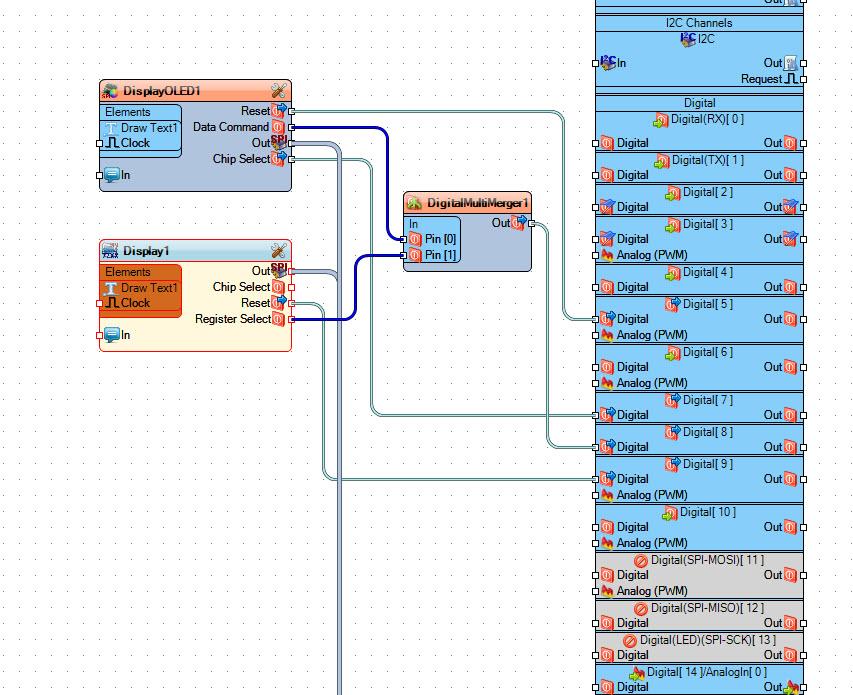
Task: Click the Pin [1] input of DigitalMultiMerger1
Action: pyautogui.click(x=414, y=255)
